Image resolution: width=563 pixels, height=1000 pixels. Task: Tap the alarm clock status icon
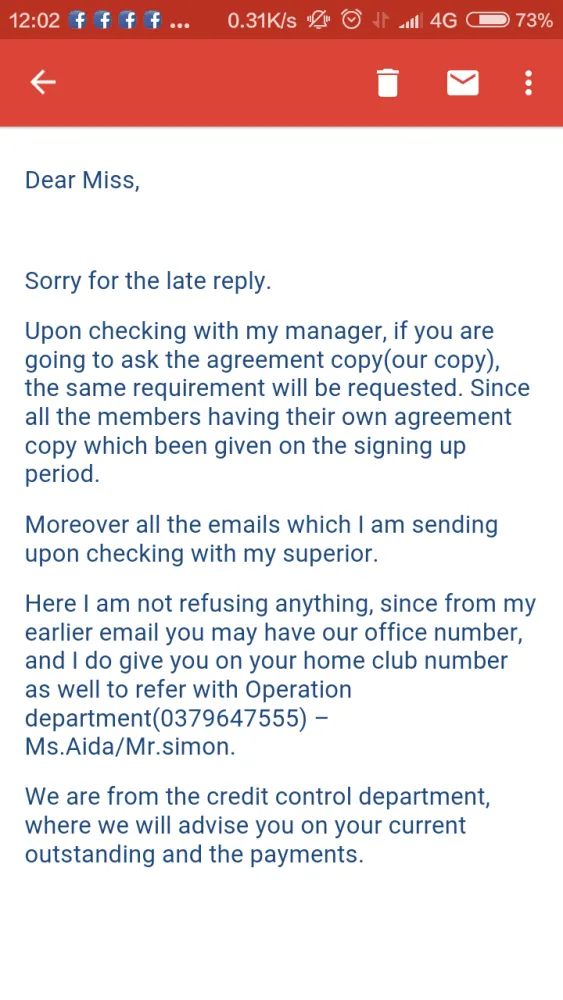pos(351,20)
